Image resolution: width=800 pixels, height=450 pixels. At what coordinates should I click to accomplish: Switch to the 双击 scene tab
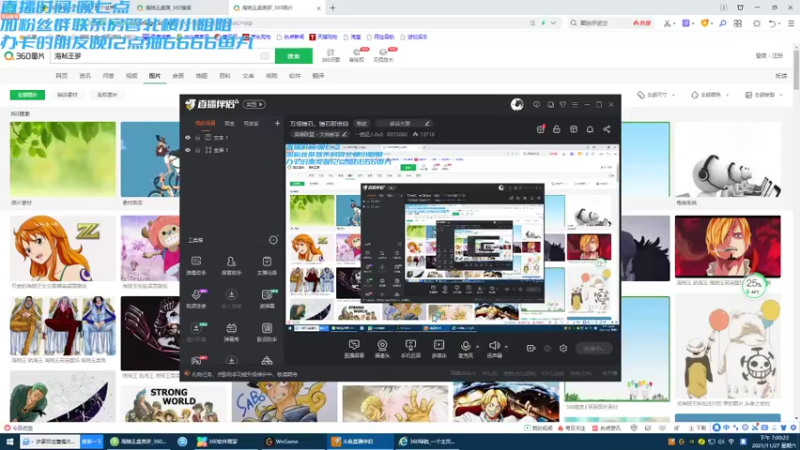pos(230,123)
